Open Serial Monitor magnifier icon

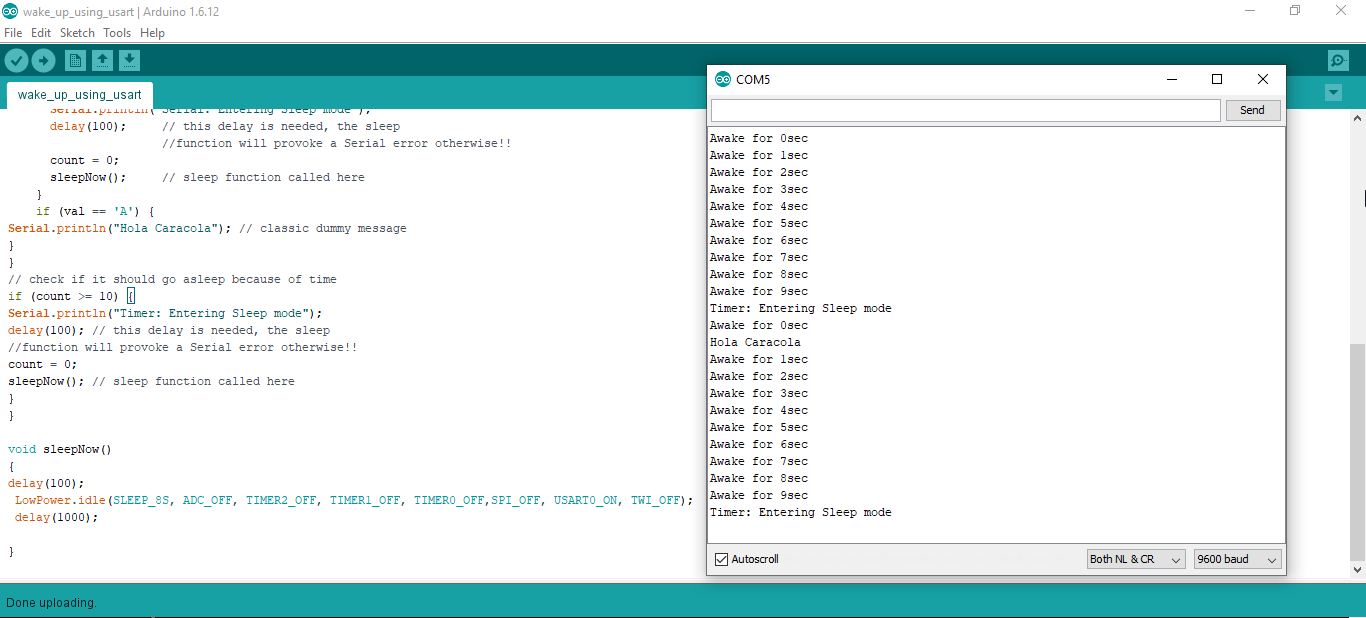coord(1338,61)
